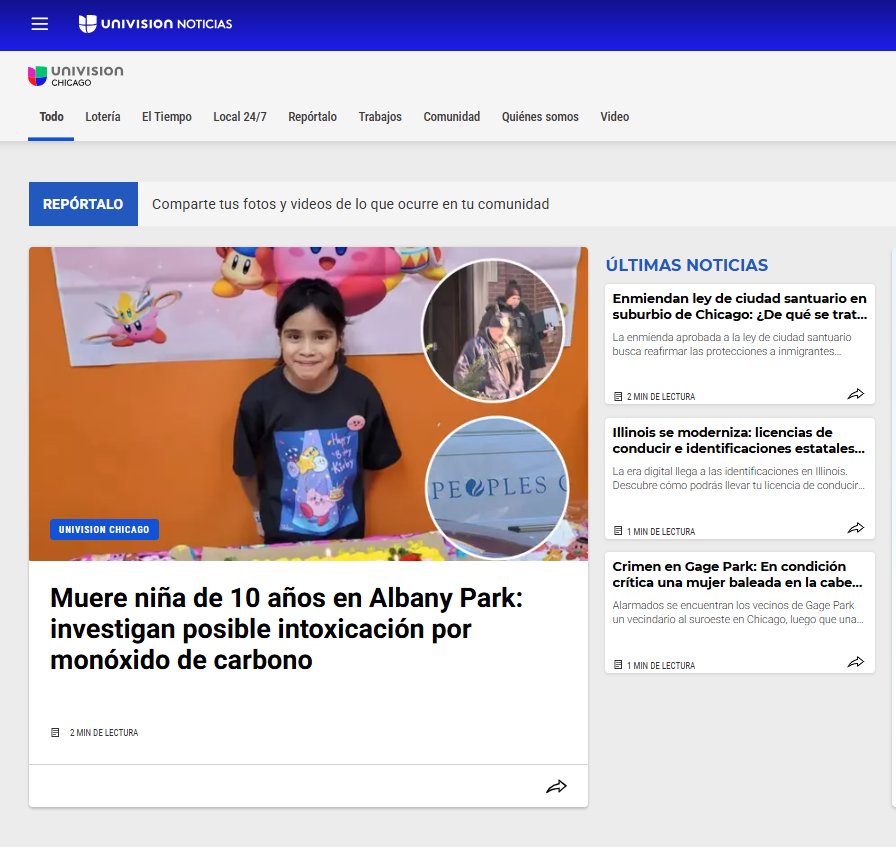Share the ciudad santuario article
This screenshot has height=847, width=896.
pos(855,394)
